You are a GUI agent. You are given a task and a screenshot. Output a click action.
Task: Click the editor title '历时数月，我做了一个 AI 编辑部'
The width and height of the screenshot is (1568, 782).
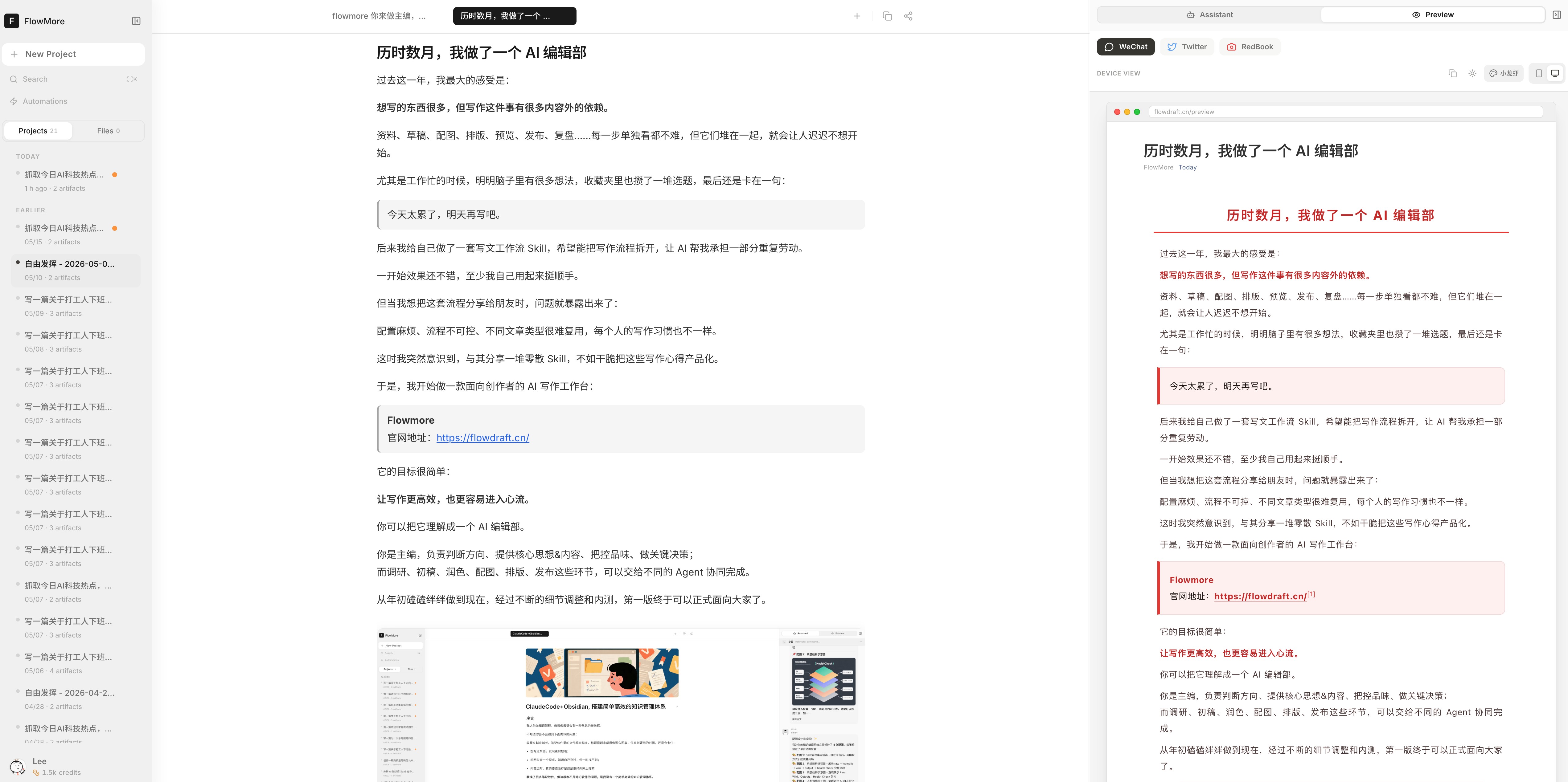481,53
